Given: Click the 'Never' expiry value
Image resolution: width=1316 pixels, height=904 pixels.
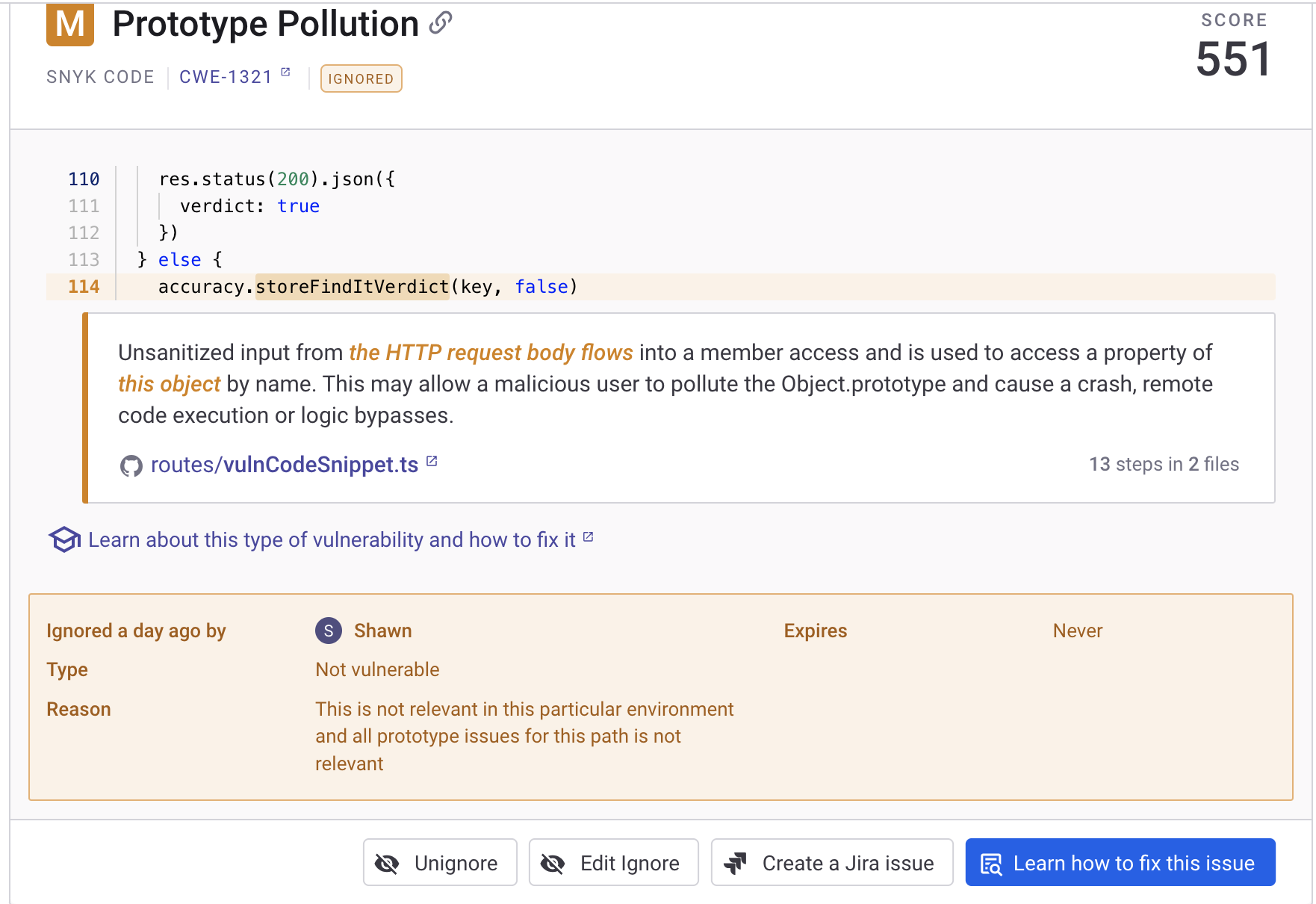Looking at the screenshot, I should 1077,631.
